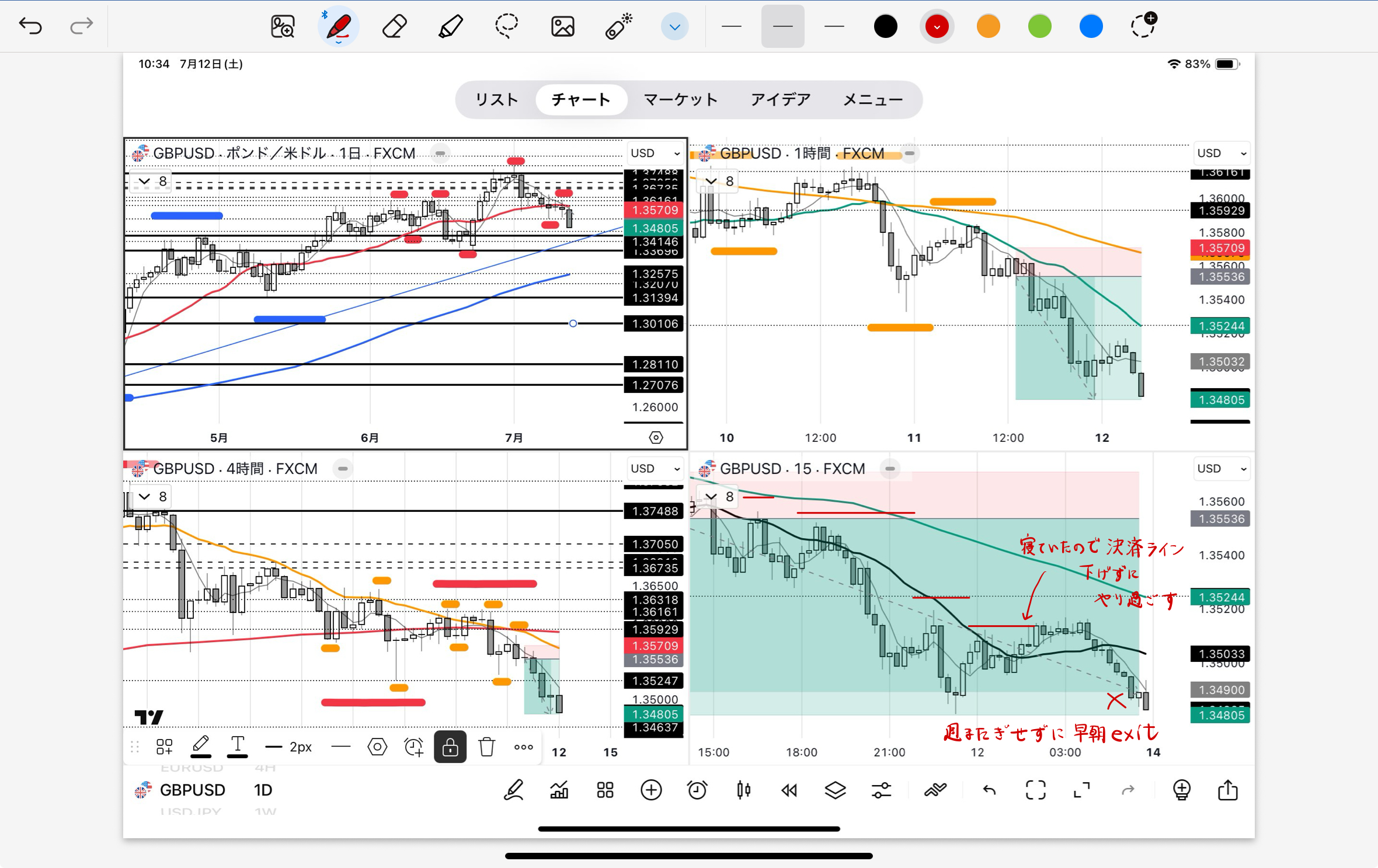Open drawing settings with the hexagon icon
This screenshot has height=868, width=1378.
click(377, 747)
